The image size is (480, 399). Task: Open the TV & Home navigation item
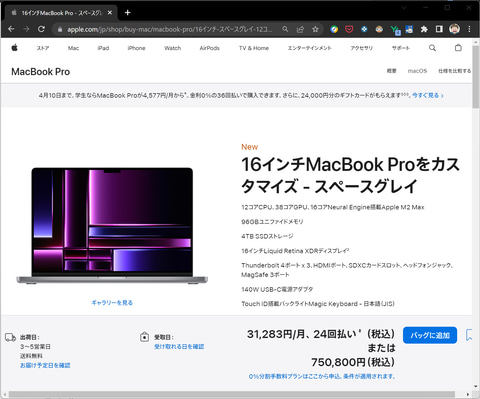coord(254,48)
